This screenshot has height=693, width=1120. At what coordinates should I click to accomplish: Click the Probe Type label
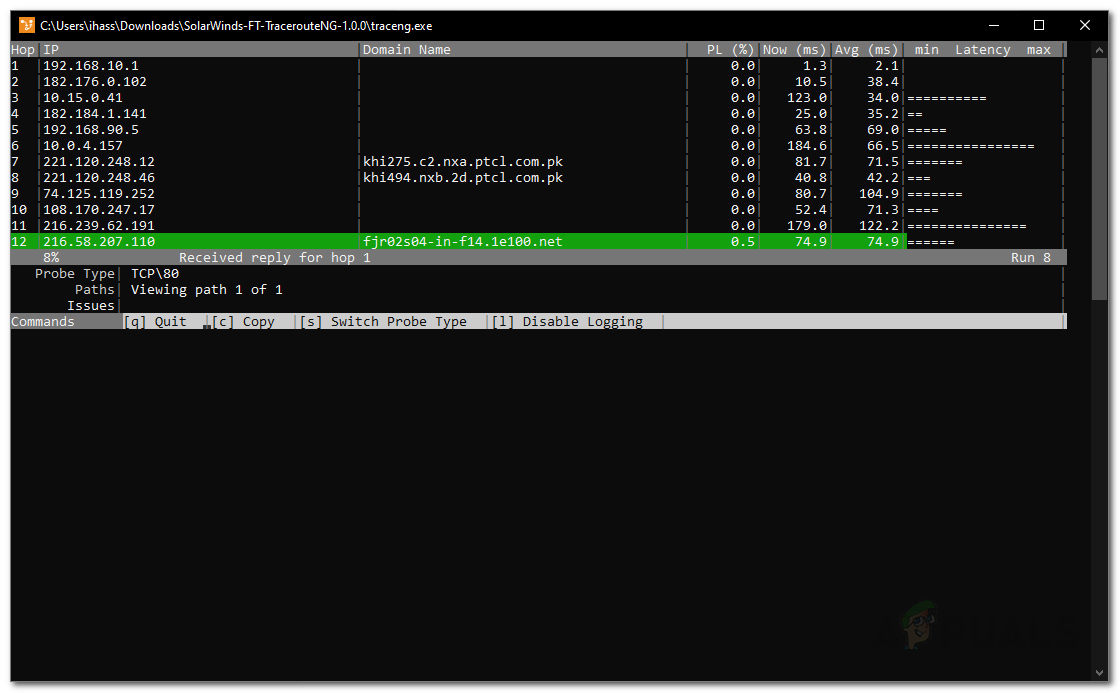75,274
